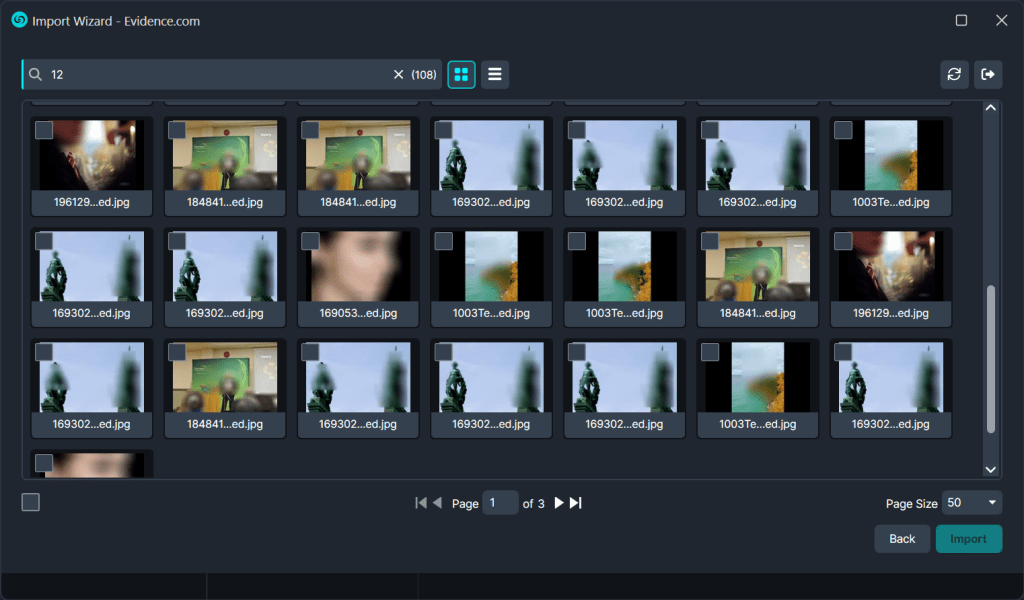The height and width of the screenshot is (600, 1024).
Task: Jump to first page arrow
Action: [420, 503]
